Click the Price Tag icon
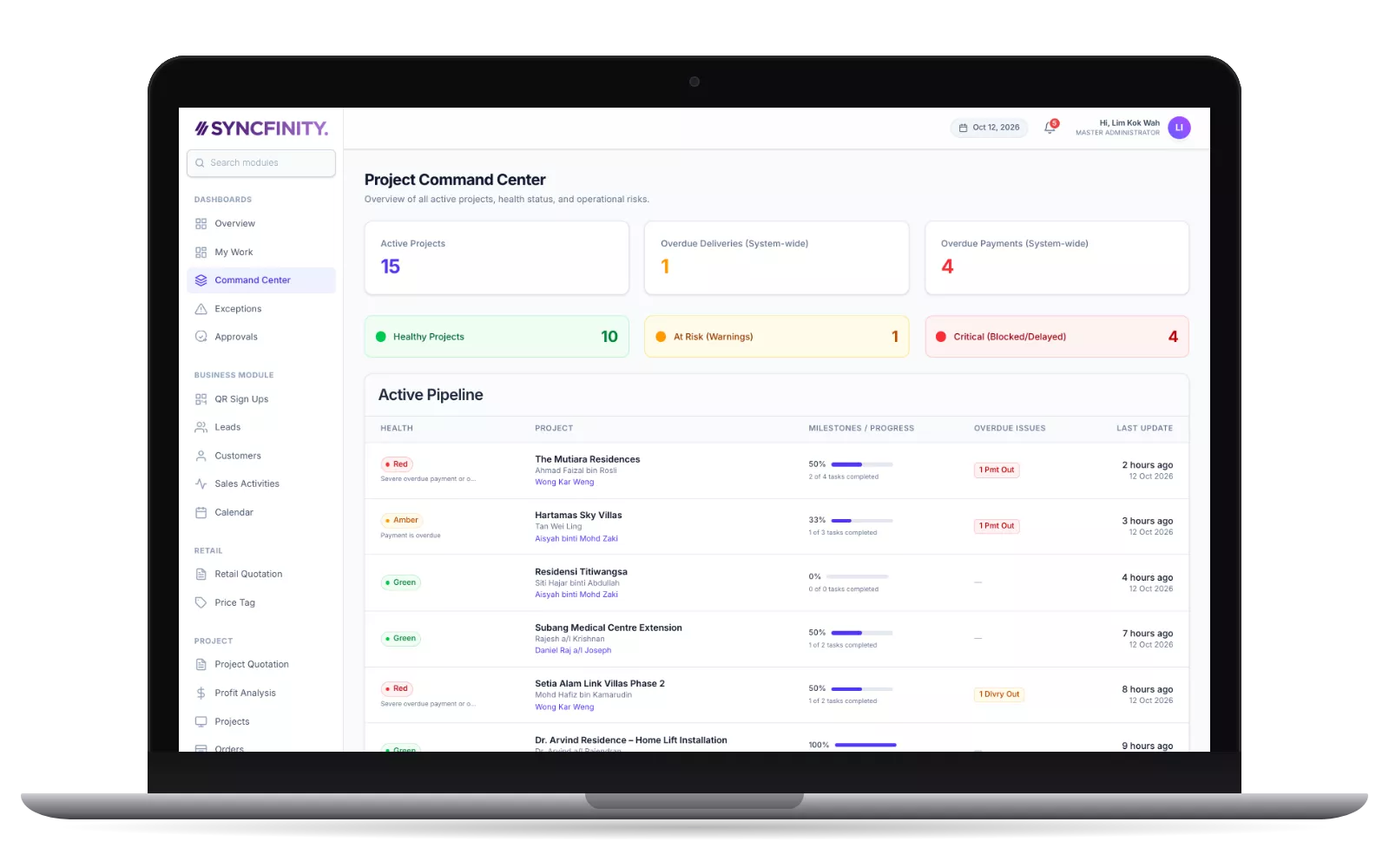This screenshot has width=1389, height=868. point(201,602)
